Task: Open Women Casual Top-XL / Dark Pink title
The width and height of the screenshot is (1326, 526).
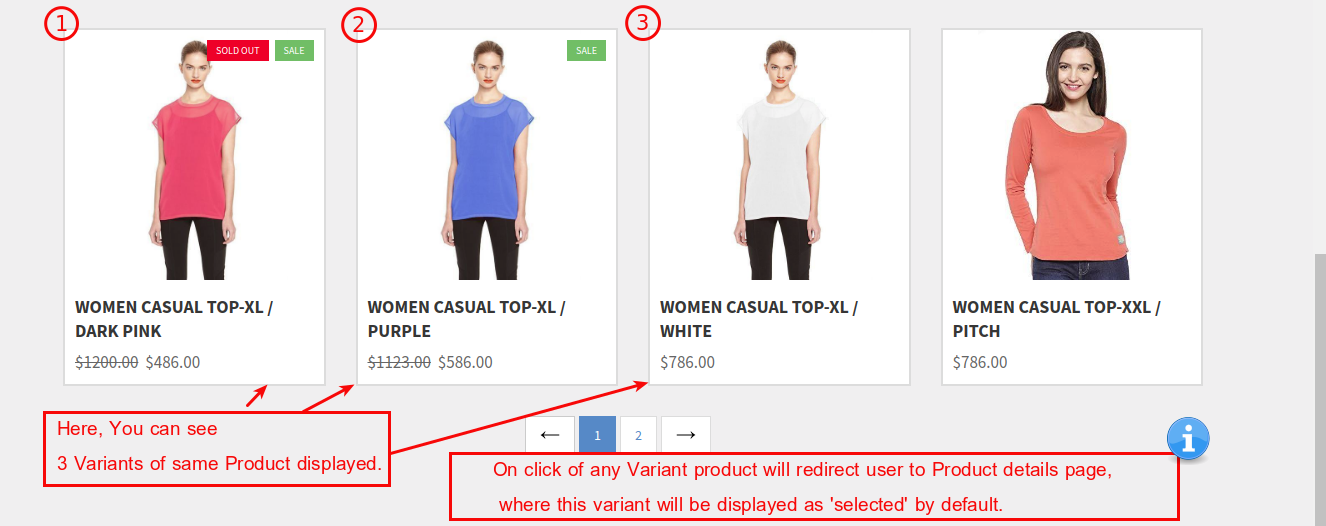Action: click(174, 319)
